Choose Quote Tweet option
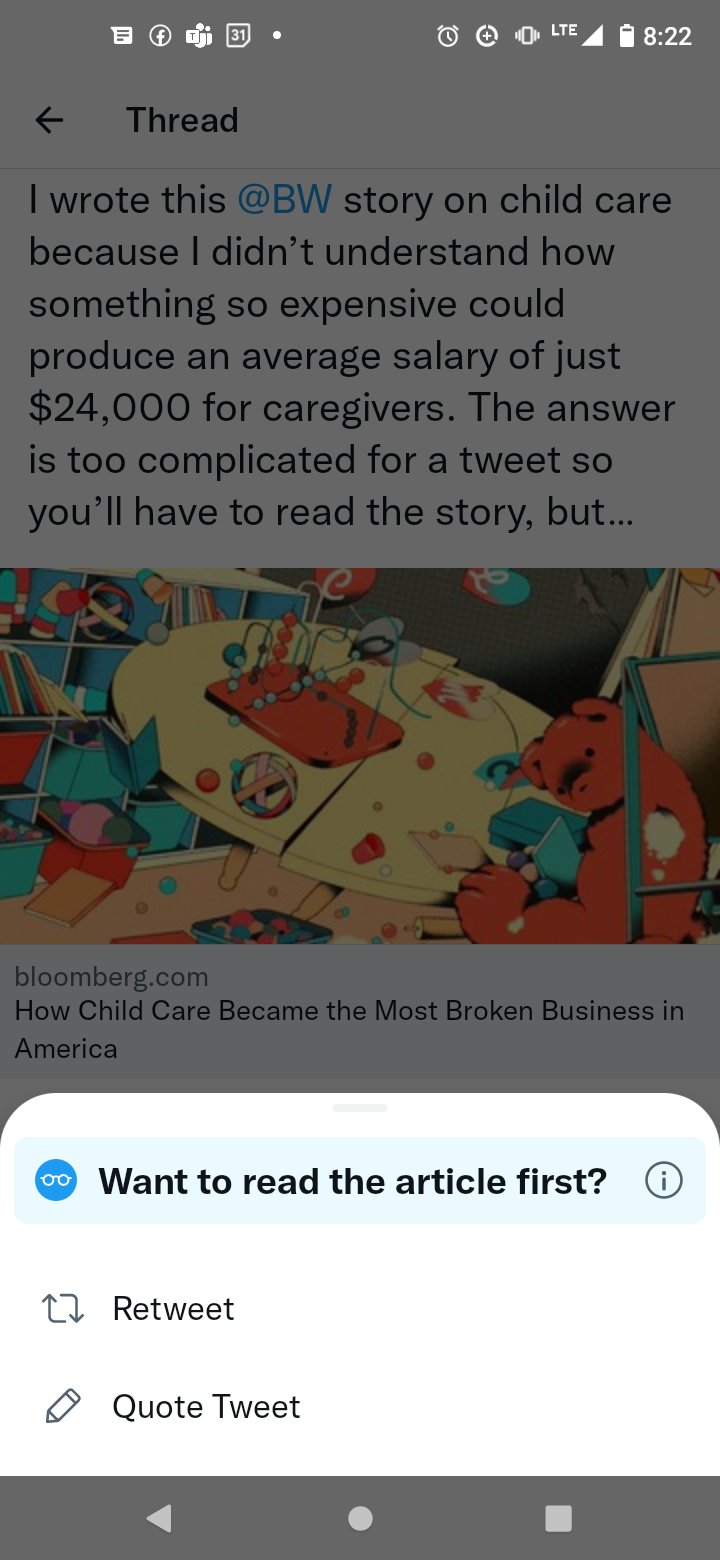The height and width of the screenshot is (1560, 720). click(x=206, y=1407)
